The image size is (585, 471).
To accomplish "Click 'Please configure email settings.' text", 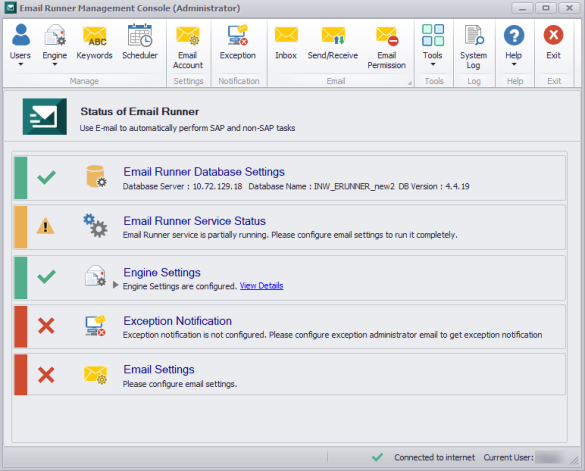I will click(x=180, y=384).
